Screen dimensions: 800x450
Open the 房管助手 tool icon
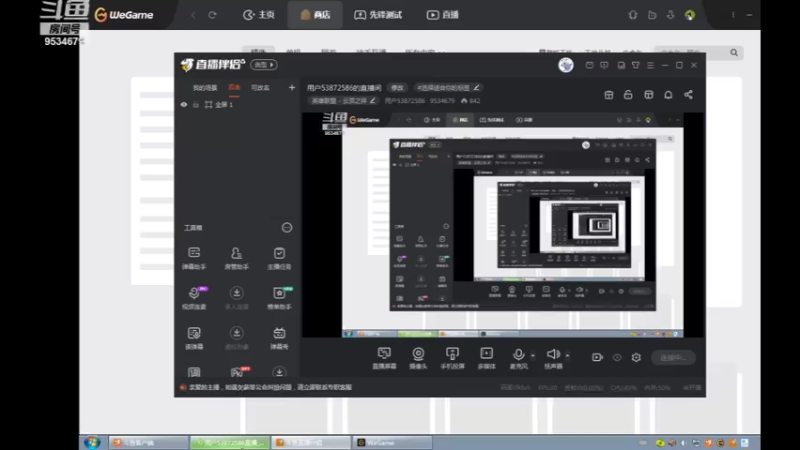pyautogui.click(x=236, y=258)
